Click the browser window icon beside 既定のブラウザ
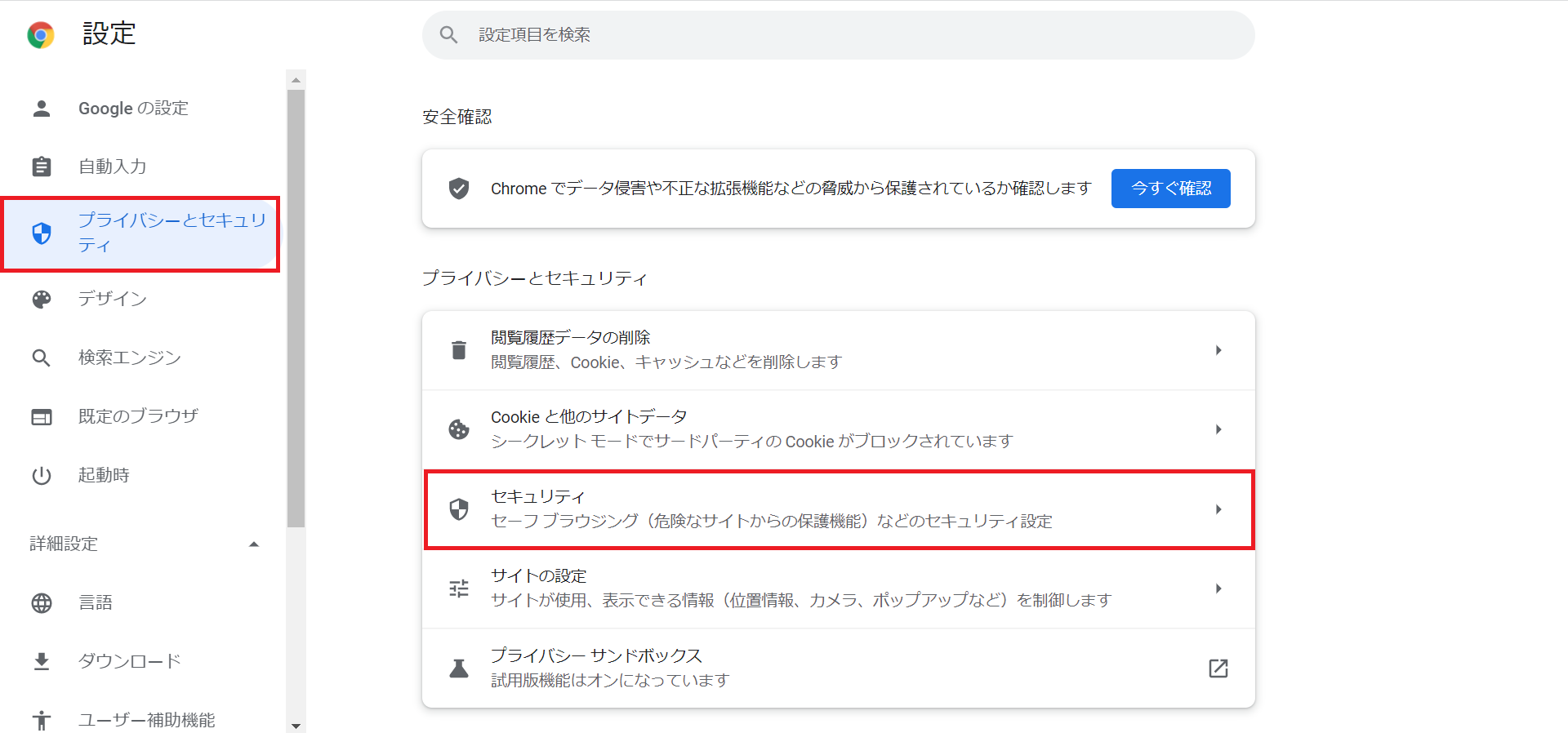The width and height of the screenshot is (1568, 733). coord(42,417)
